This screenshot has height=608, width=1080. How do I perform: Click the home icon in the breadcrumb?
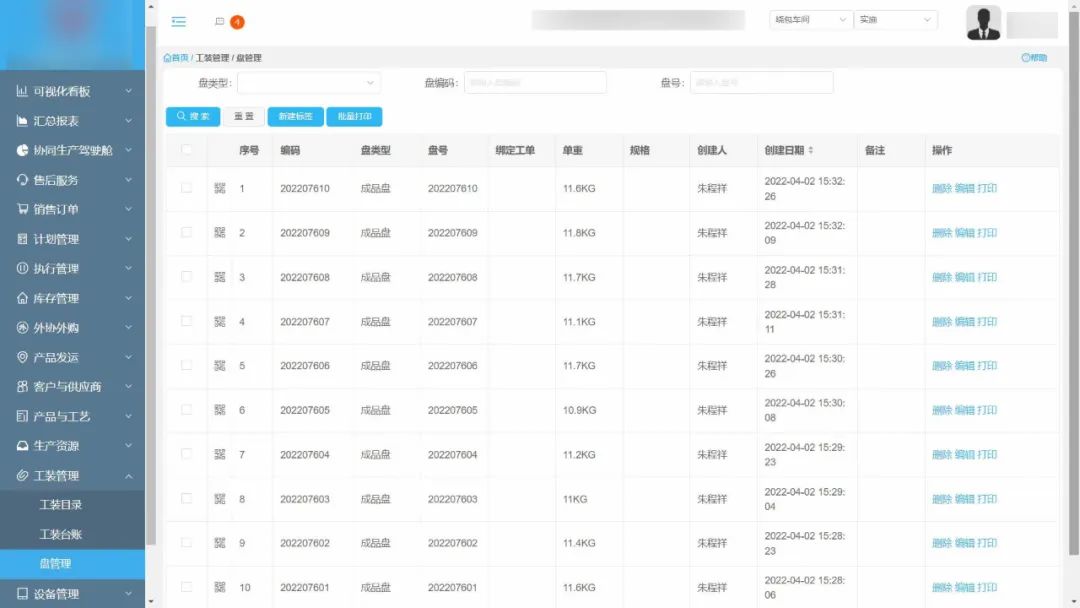click(x=167, y=57)
